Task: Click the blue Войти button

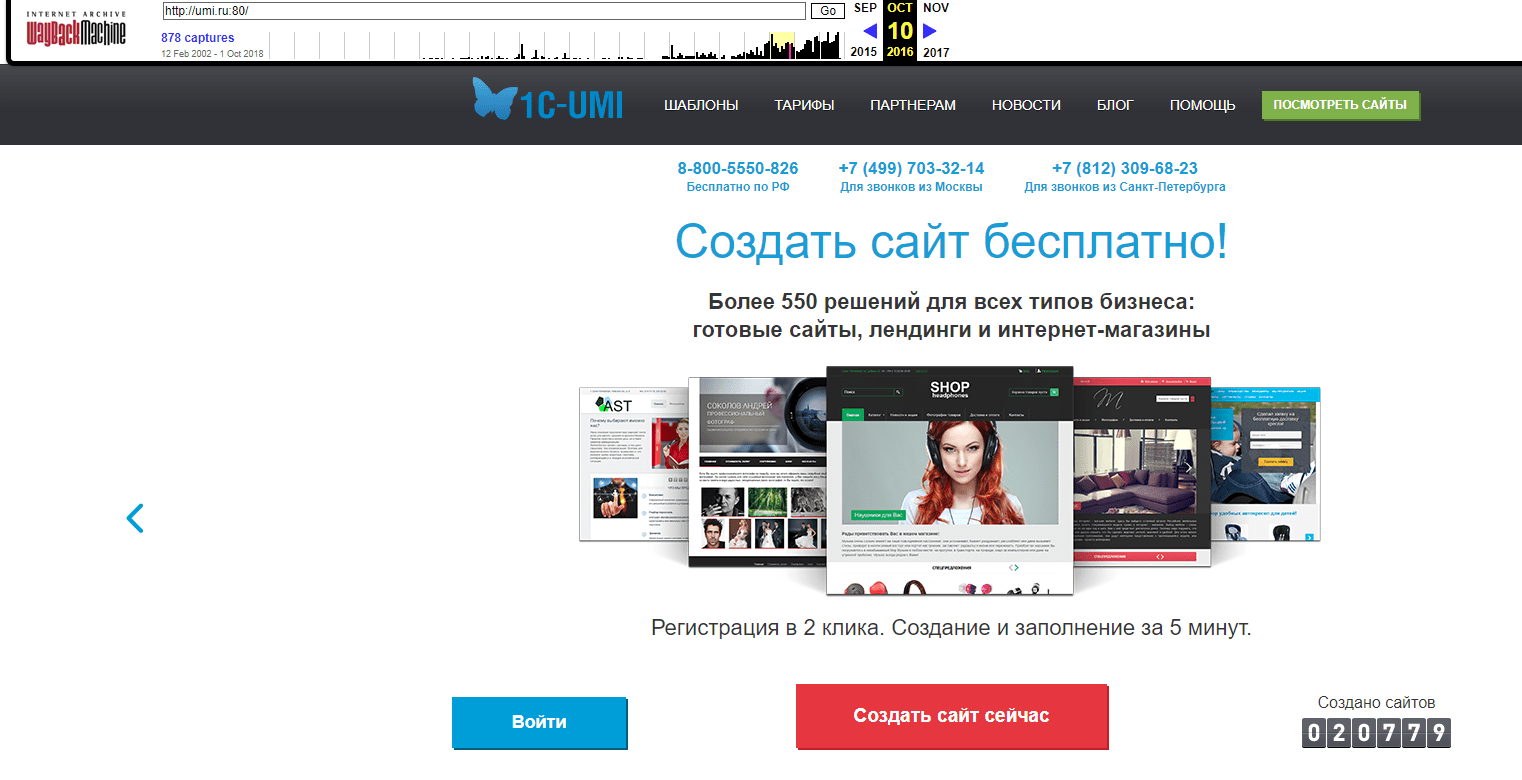Action: 539,722
